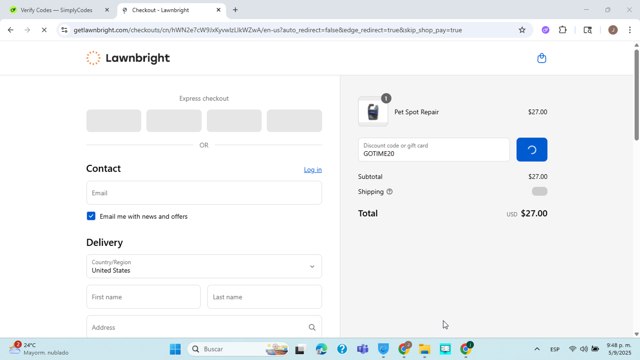Open the Chrome three-dot menu

pos(630,30)
